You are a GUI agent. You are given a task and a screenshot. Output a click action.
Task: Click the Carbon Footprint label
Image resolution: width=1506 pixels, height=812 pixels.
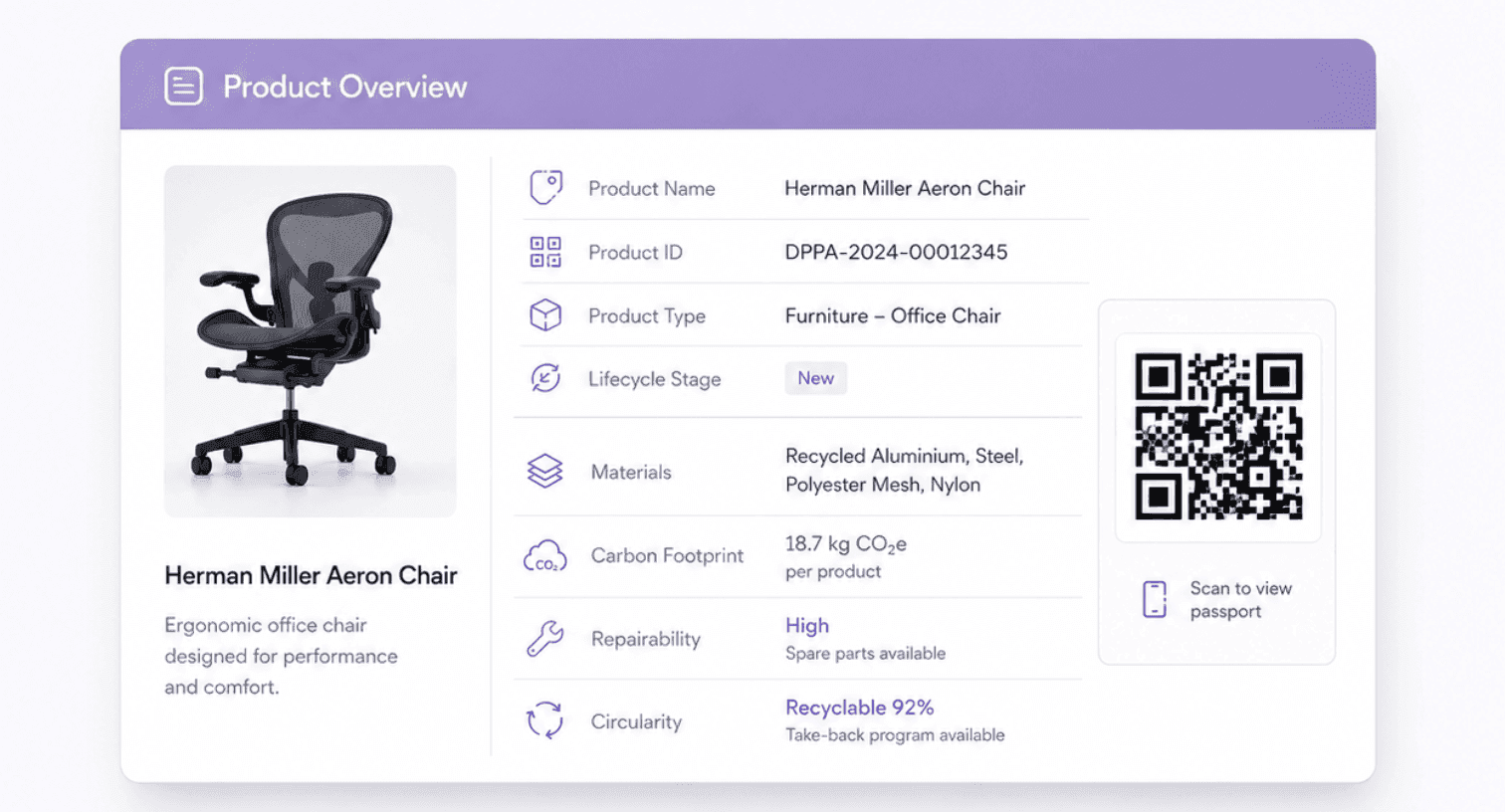coord(667,555)
